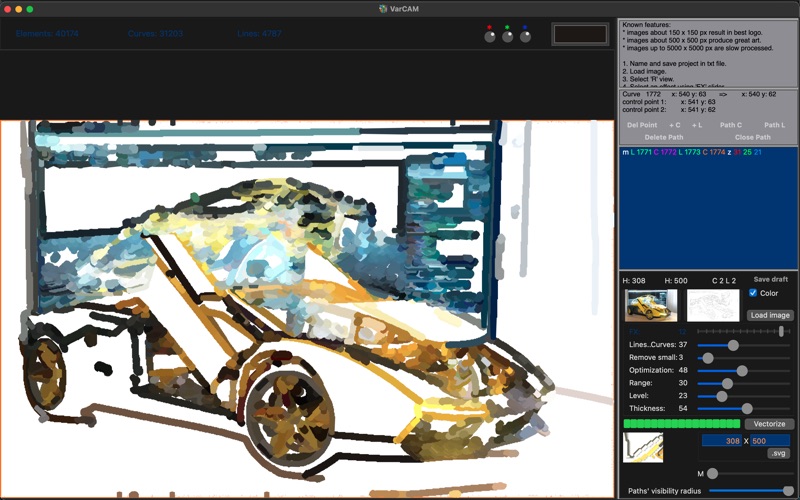
Task: Click the + C add curve button
Action: (674, 125)
